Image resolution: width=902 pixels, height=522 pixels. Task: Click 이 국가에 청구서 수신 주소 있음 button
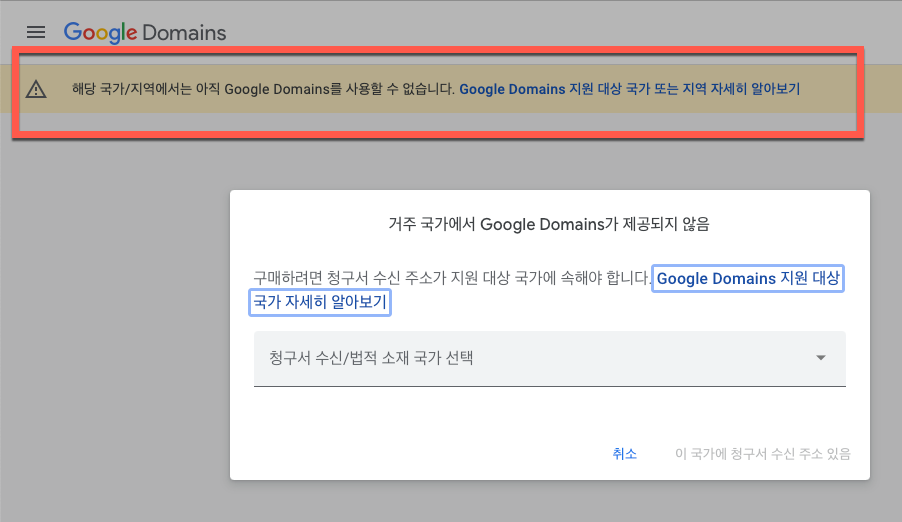762,454
